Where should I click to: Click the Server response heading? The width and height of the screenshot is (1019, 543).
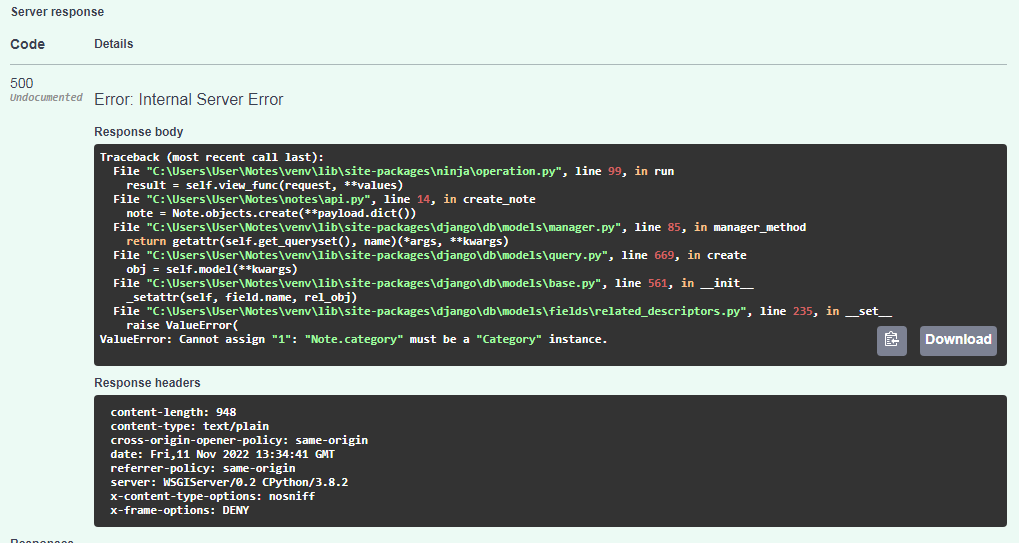pos(57,12)
